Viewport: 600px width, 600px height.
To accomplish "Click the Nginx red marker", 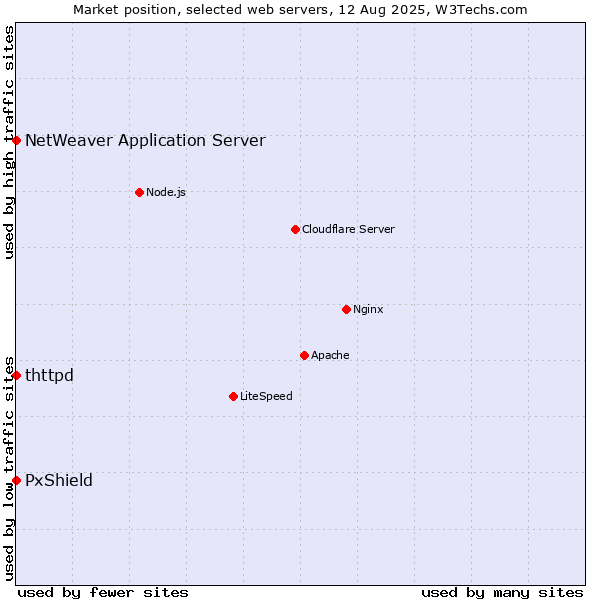I will click(347, 309).
